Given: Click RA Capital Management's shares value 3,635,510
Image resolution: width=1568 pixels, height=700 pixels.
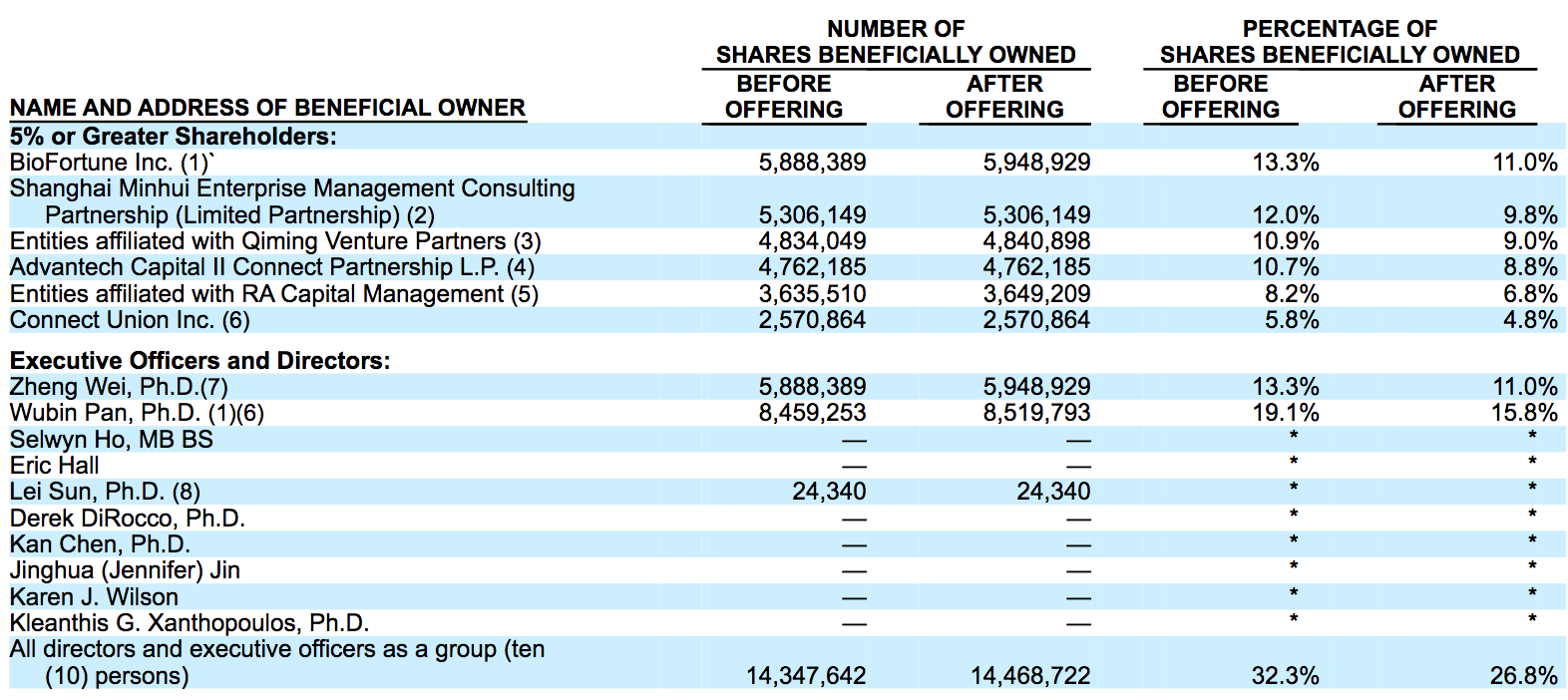Looking at the screenshot, I should coord(812,294).
